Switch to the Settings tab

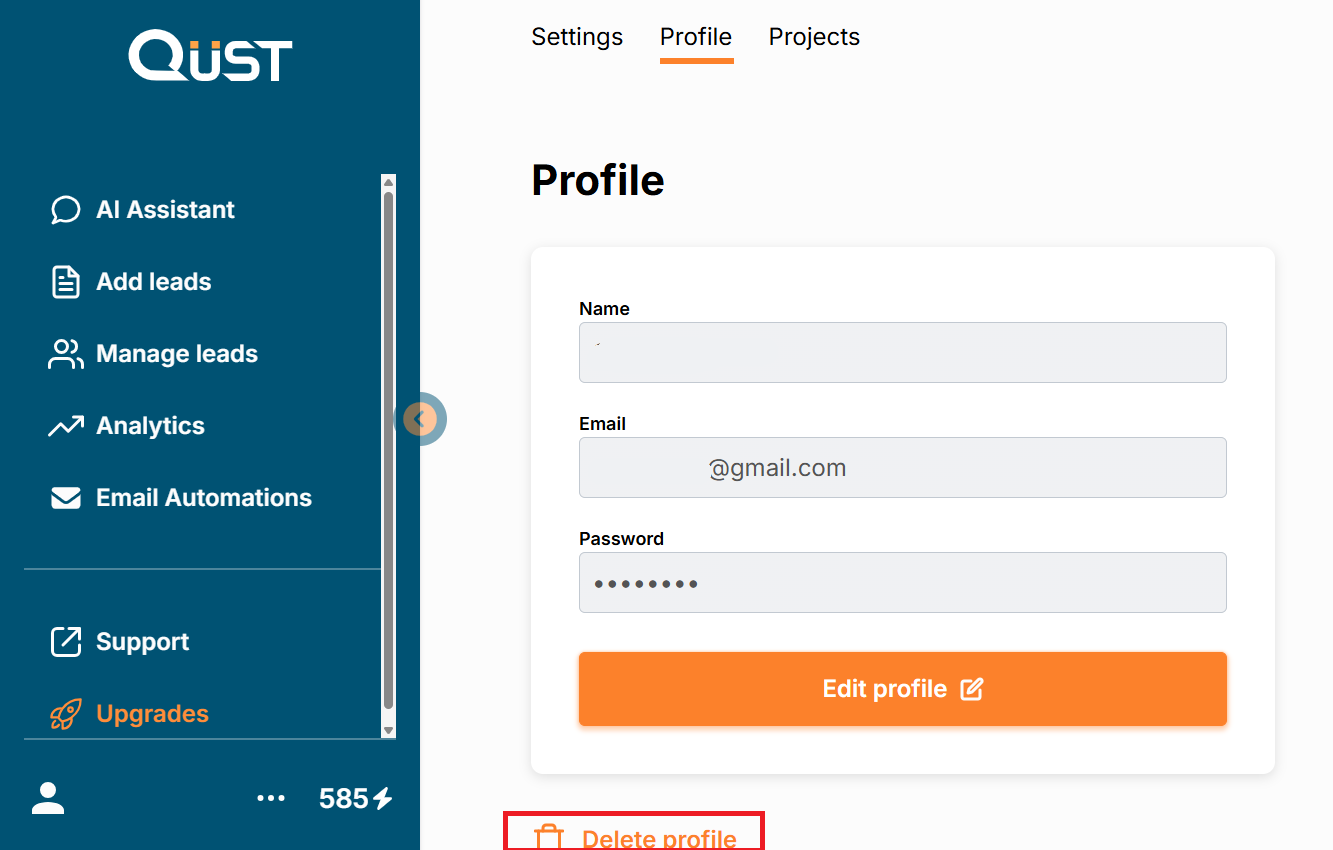577,37
